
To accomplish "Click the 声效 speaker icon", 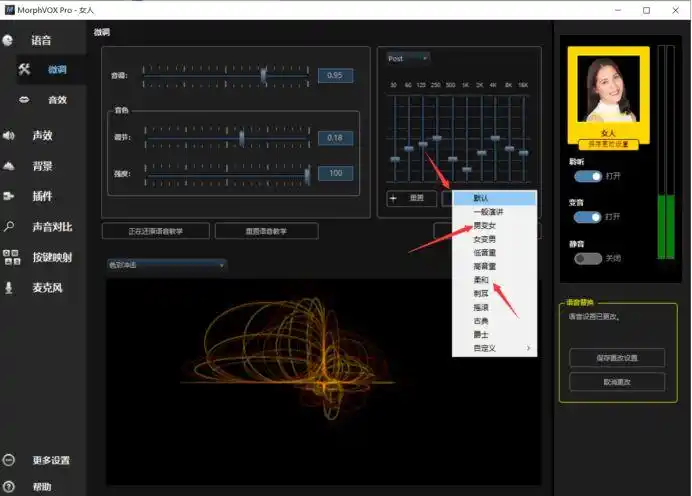I will (x=9, y=135).
